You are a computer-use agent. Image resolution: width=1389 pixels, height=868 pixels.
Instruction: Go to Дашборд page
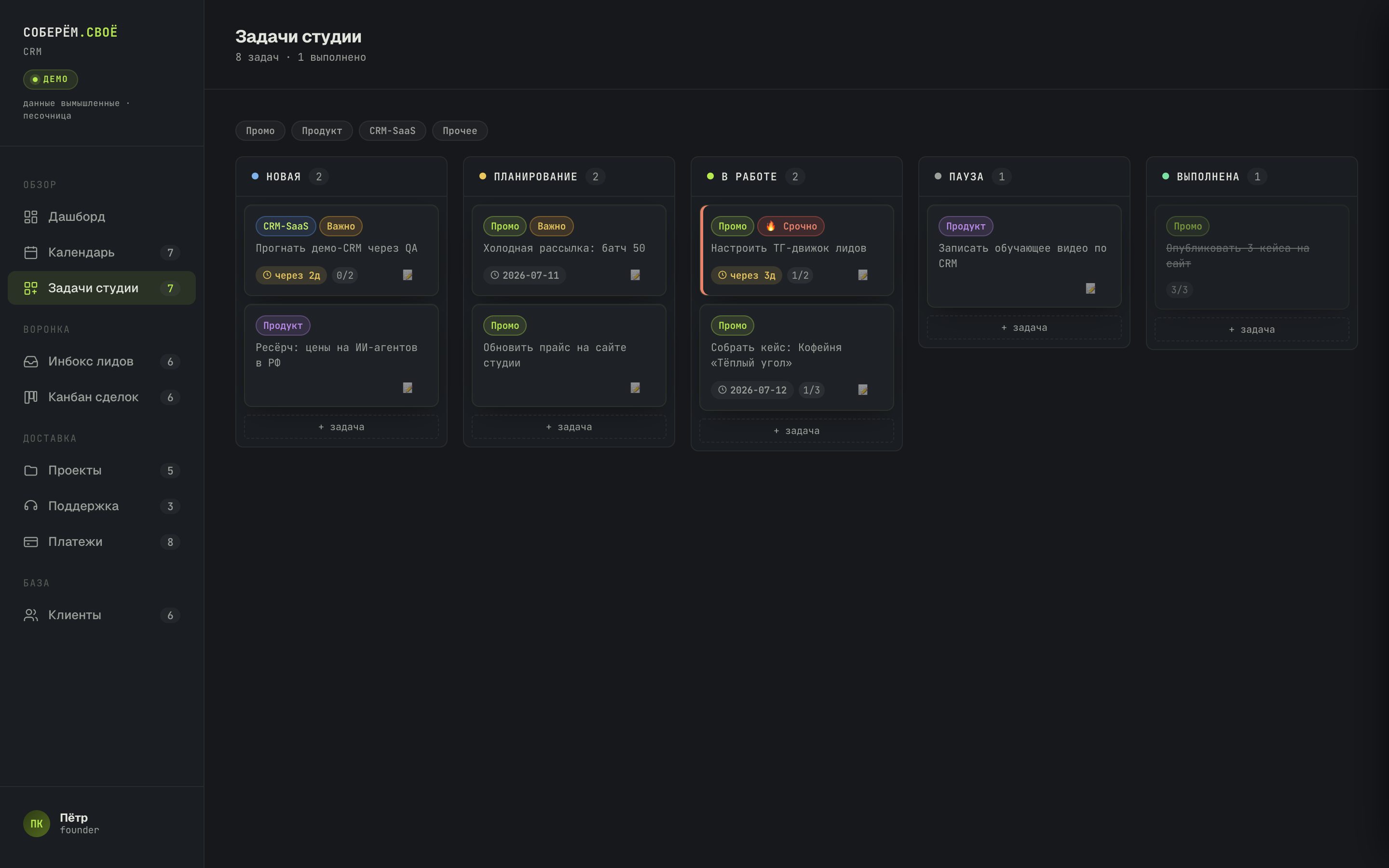click(102, 217)
